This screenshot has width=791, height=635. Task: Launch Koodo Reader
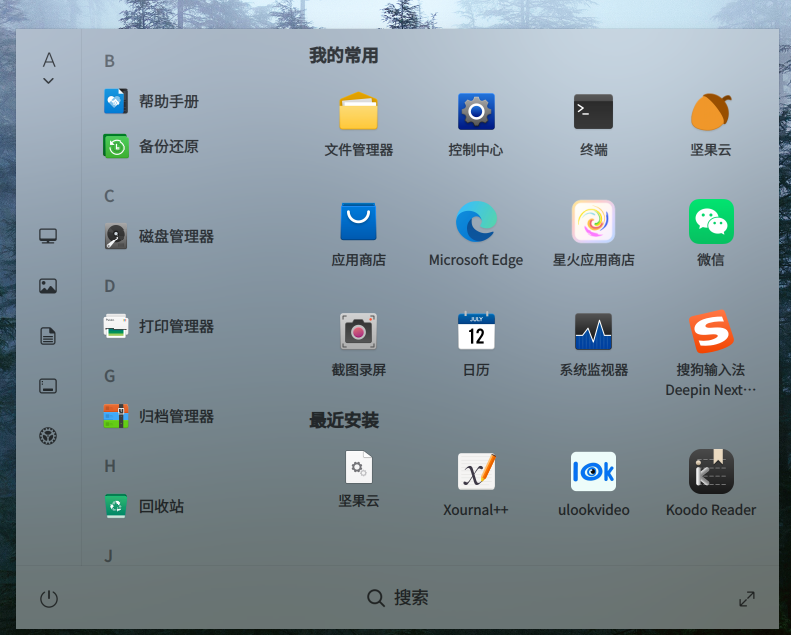[x=711, y=483]
